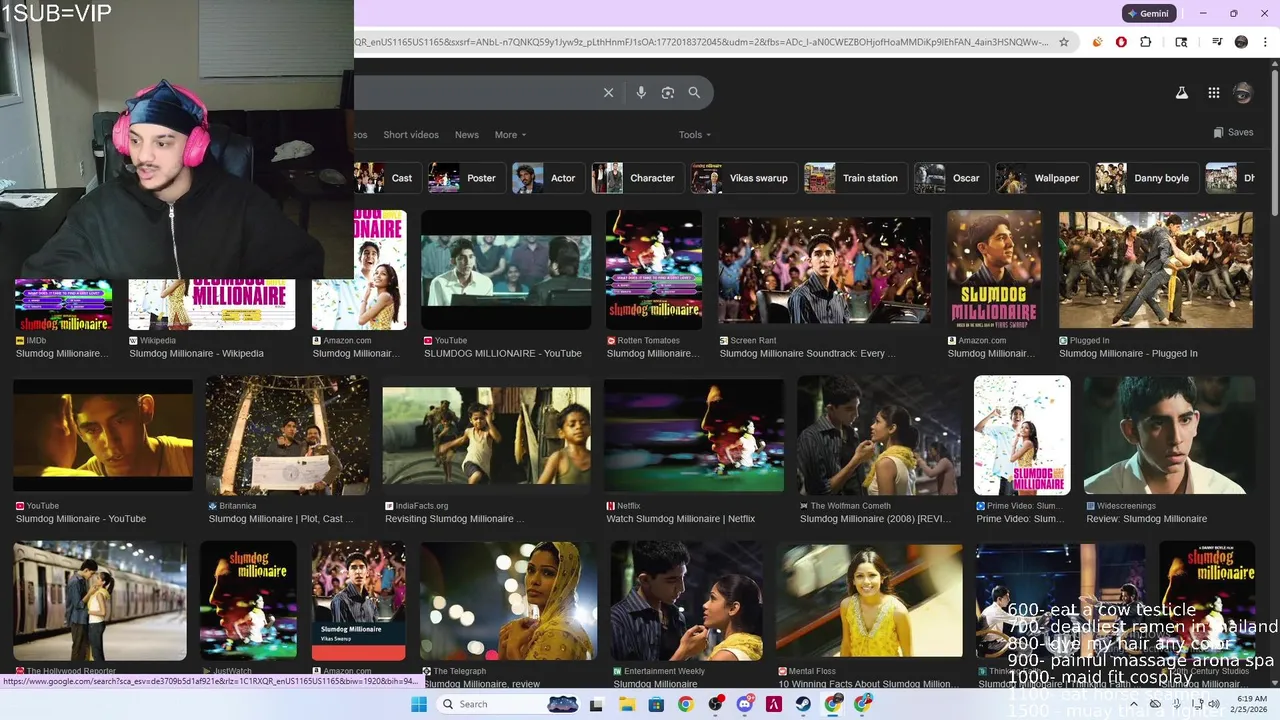Filter images by the Oscar chip
Image resolution: width=1280 pixels, height=720 pixels.
(x=950, y=178)
